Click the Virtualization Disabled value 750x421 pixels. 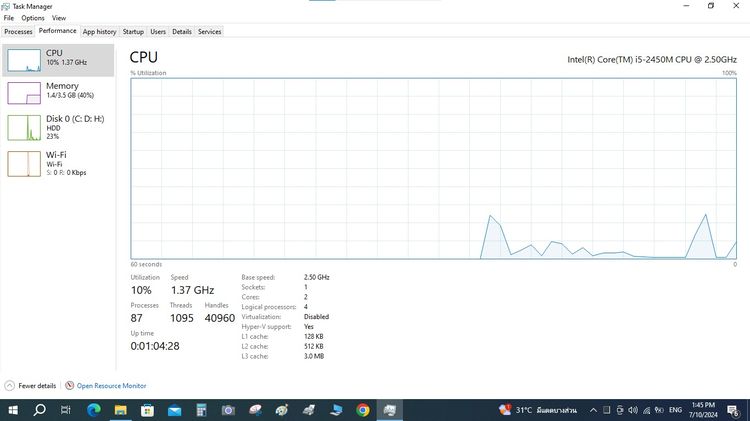316,317
